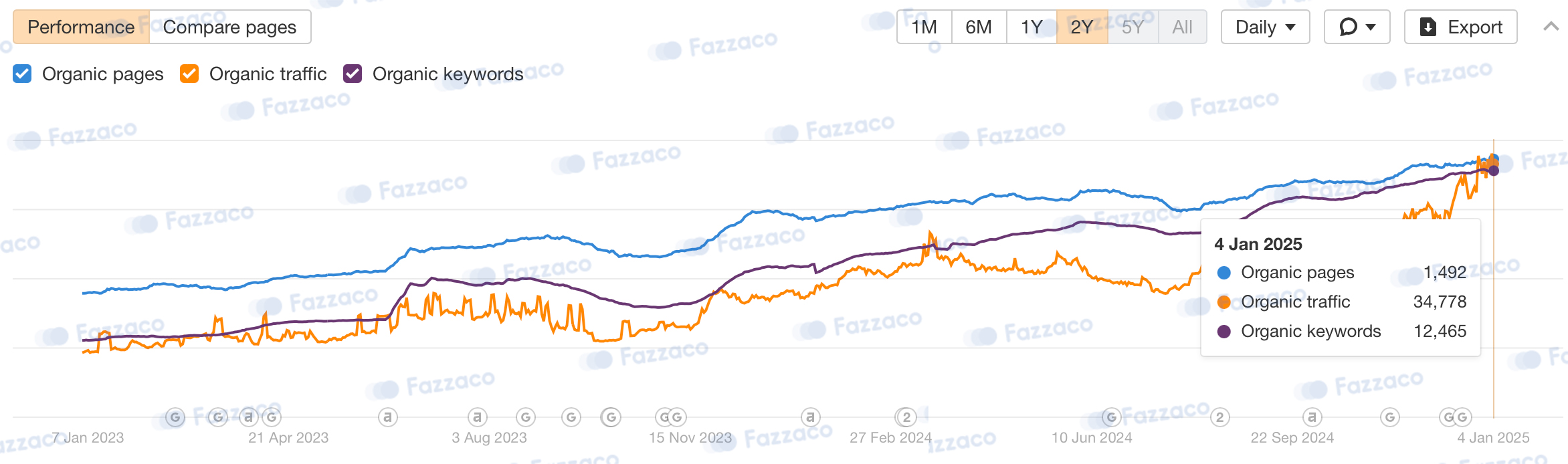Click the purple Organic keywords data point

(x=1494, y=170)
